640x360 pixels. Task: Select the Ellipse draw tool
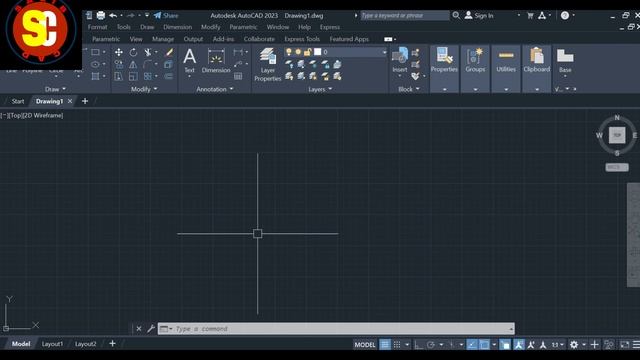click(x=96, y=64)
